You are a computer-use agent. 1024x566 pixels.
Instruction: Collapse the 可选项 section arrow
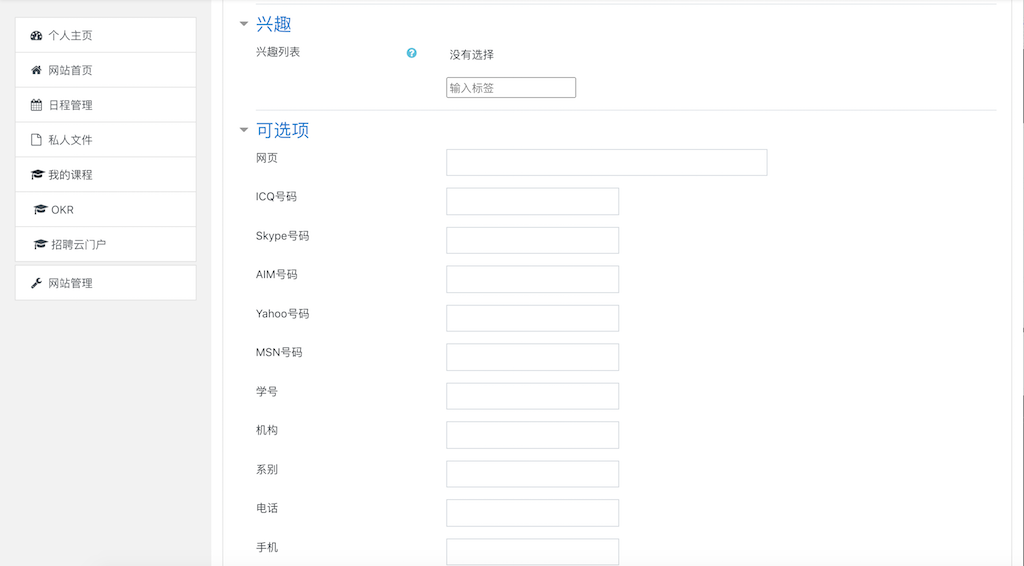[244, 130]
